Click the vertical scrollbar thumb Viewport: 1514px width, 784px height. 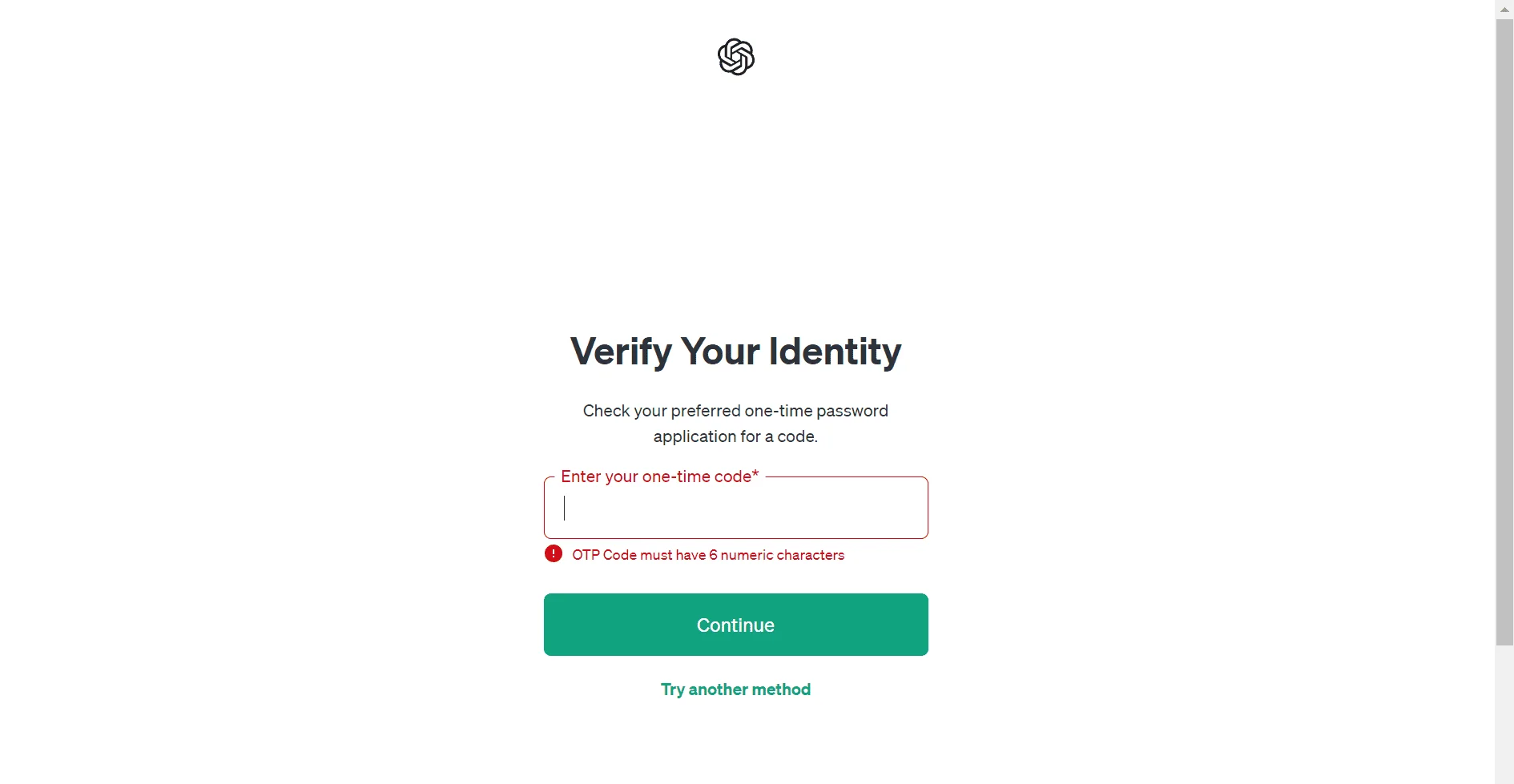click(x=1504, y=332)
